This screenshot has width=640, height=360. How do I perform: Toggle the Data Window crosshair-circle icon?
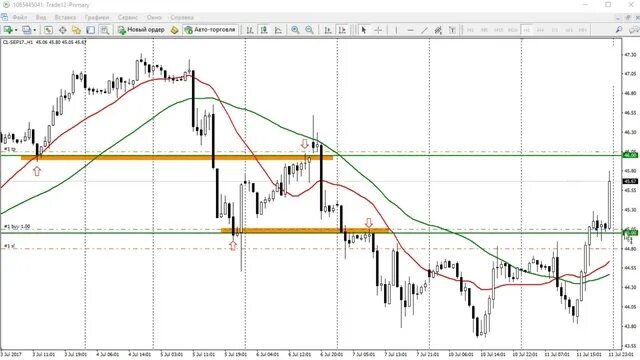(62, 30)
